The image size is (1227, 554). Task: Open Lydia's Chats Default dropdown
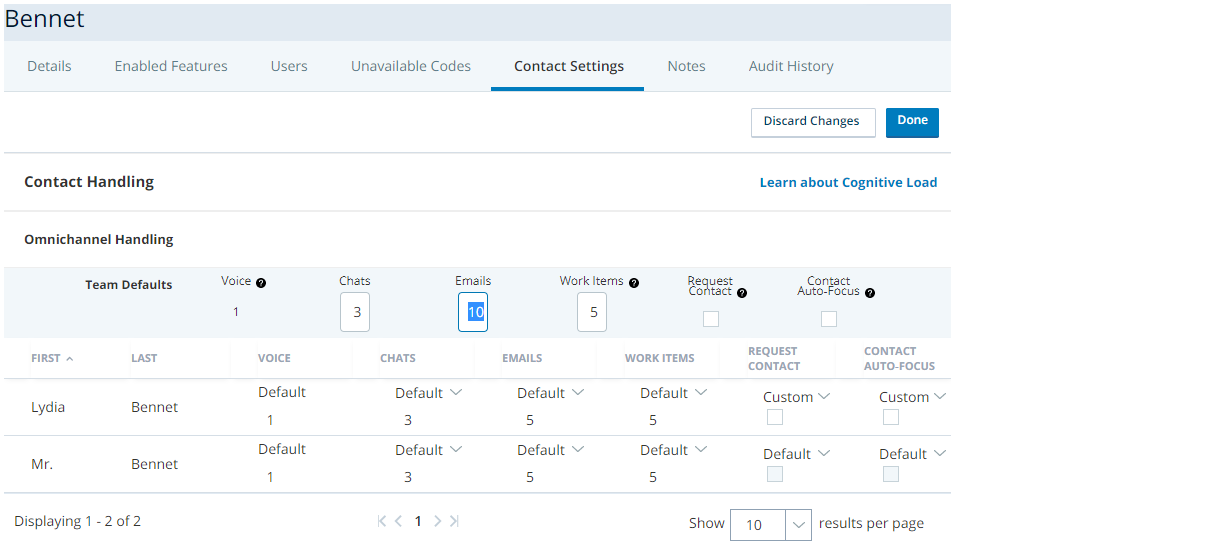coord(429,393)
